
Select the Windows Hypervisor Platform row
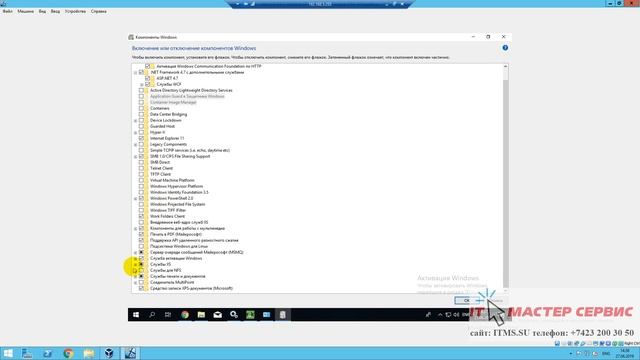176,186
